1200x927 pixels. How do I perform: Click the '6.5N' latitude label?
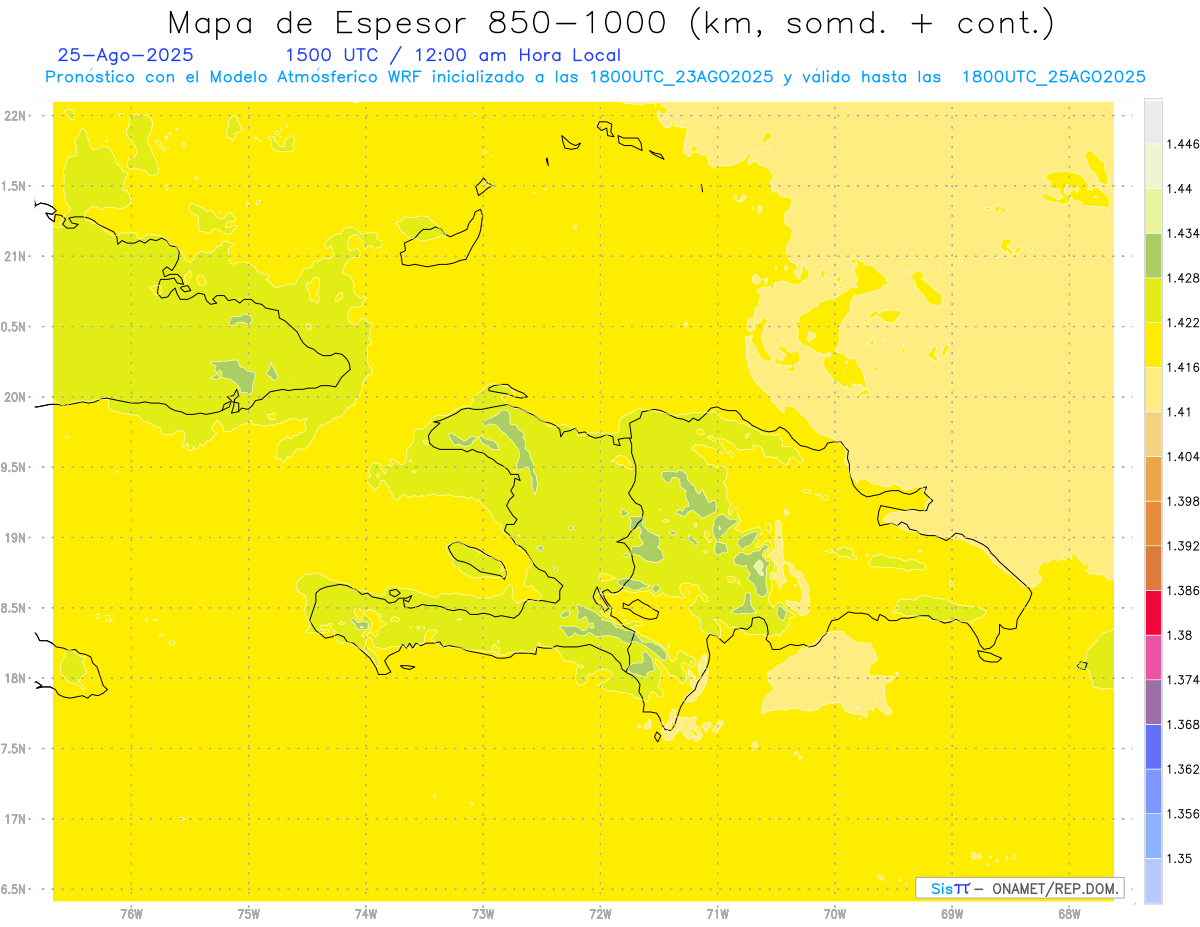click(14, 889)
